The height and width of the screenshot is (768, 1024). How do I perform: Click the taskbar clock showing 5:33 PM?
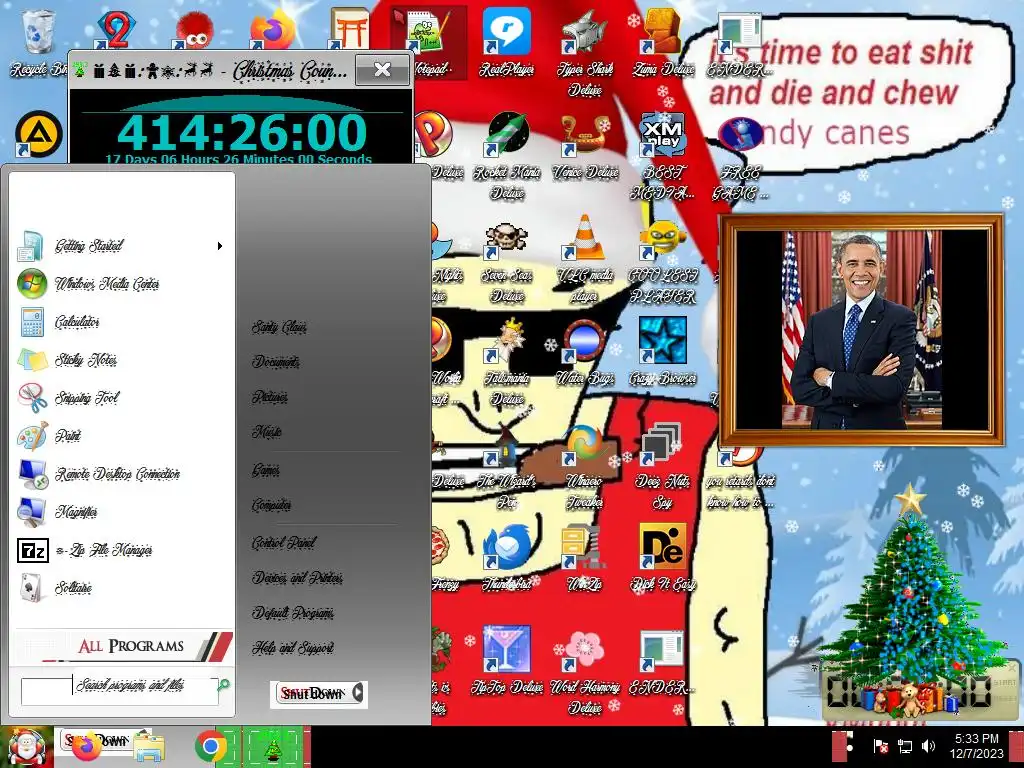[976, 746]
